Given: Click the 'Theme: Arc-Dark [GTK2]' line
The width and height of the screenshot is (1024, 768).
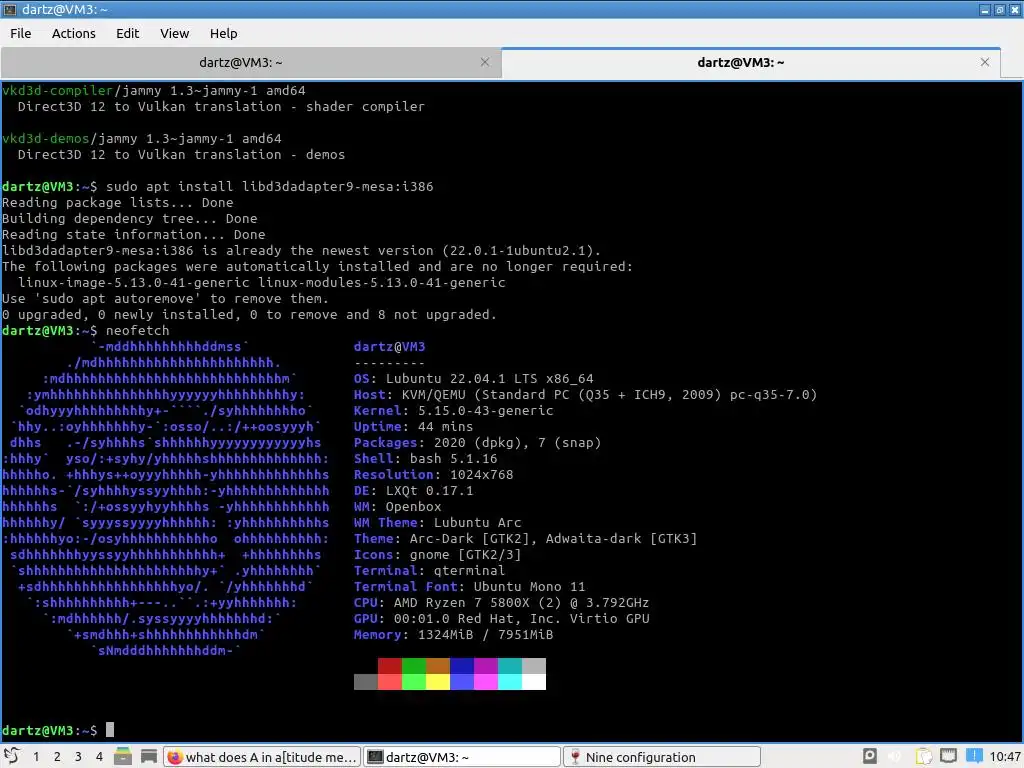Looking at the screenshot, I should [525, 539].
